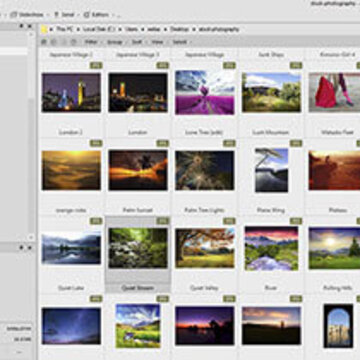The width and height of the screenshot is (360, 360).
Task: Click JPG badge above River thumbnail
Action: coord(296,221)
